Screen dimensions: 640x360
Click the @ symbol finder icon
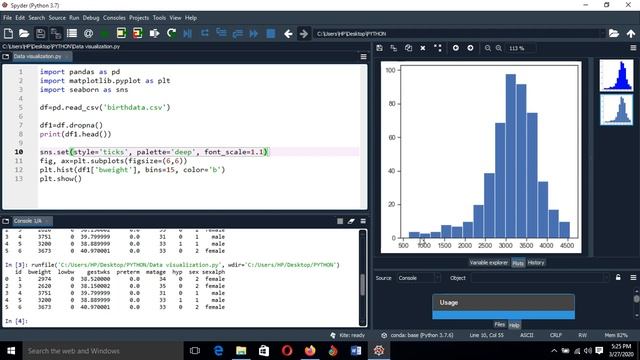(x=88, y=33)
